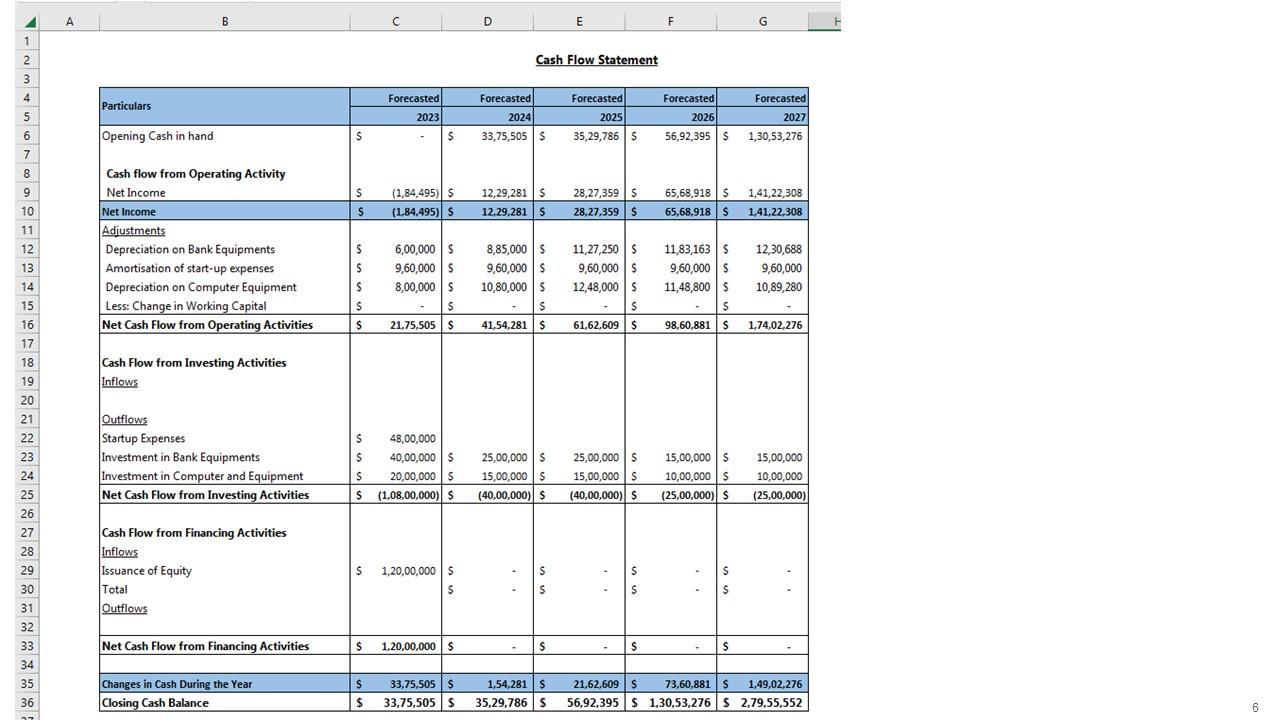Select row 10 header
The height and width of the screenshot is (720, 1280).
pos(27,211)
